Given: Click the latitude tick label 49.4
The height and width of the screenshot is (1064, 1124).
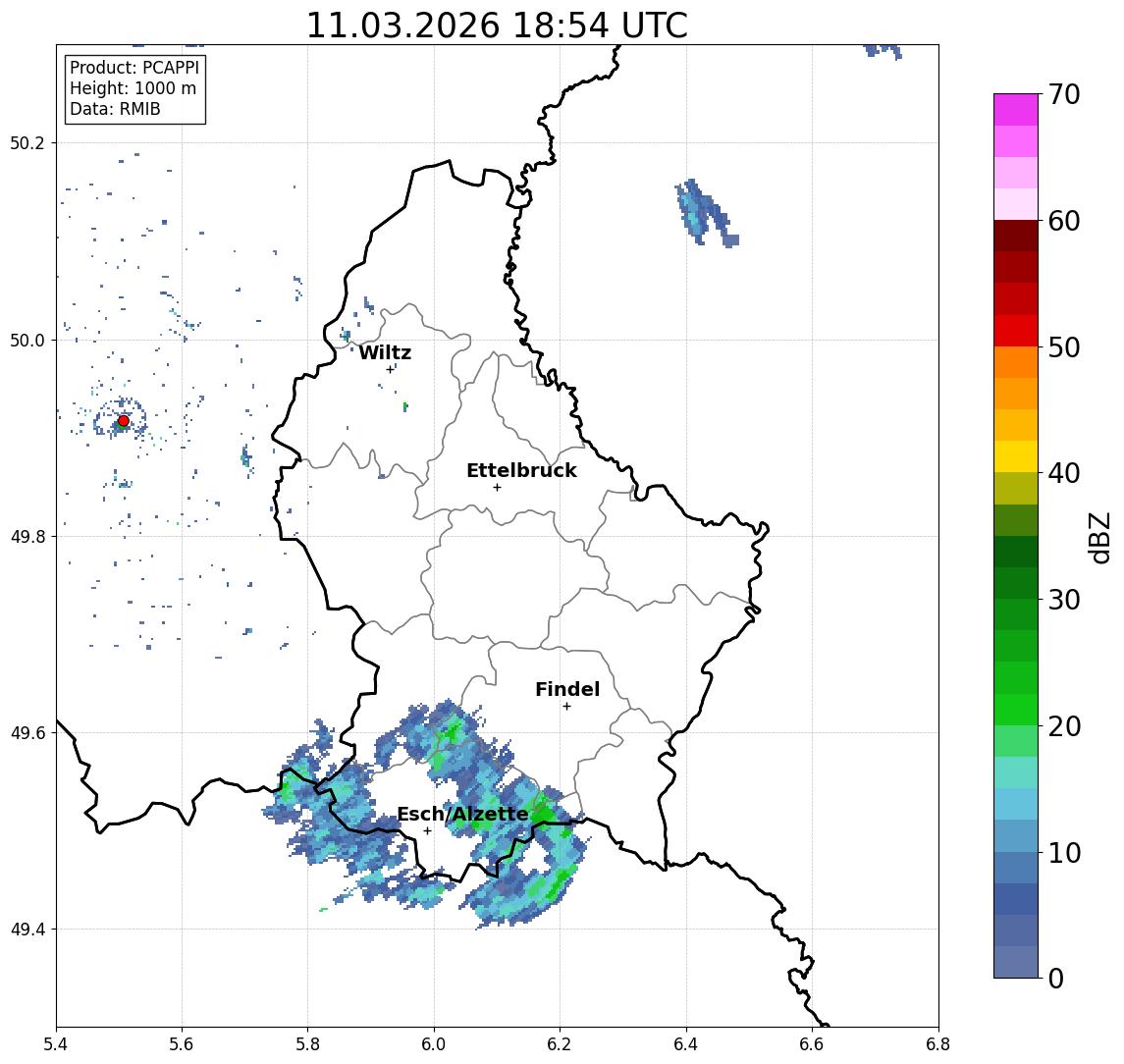Looking at the screenshot, I should (x=27, y=930).
